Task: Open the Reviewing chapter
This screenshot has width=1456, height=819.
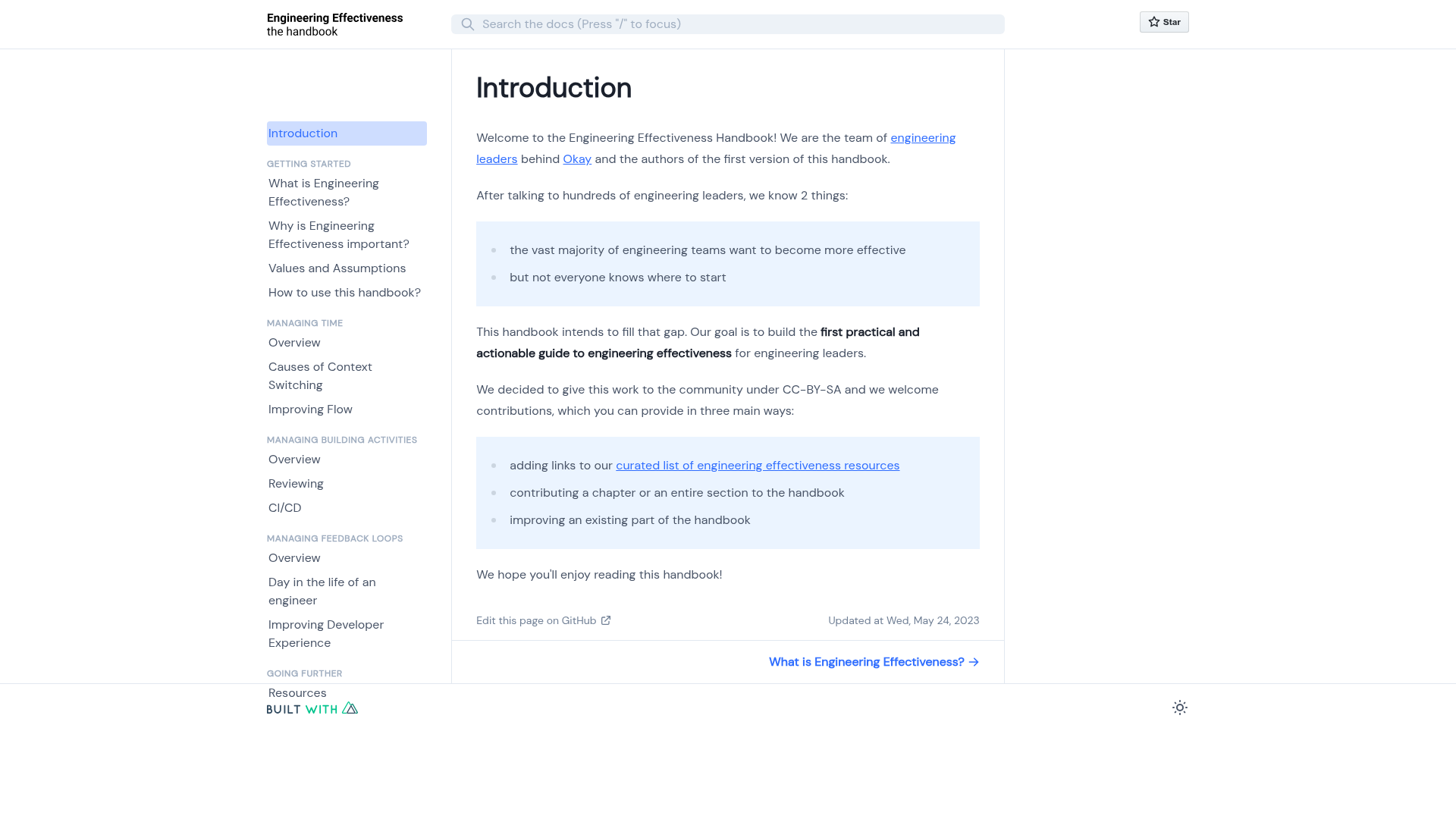Action: click(296, 484)
